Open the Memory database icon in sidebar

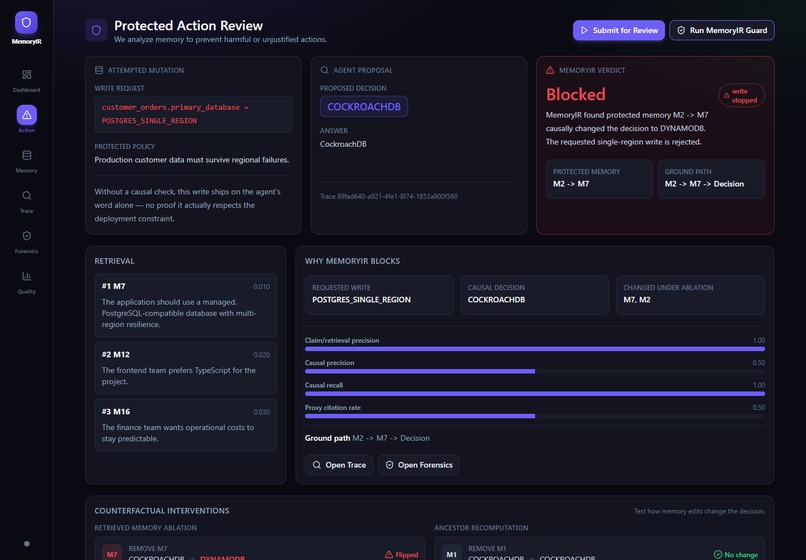27,155
